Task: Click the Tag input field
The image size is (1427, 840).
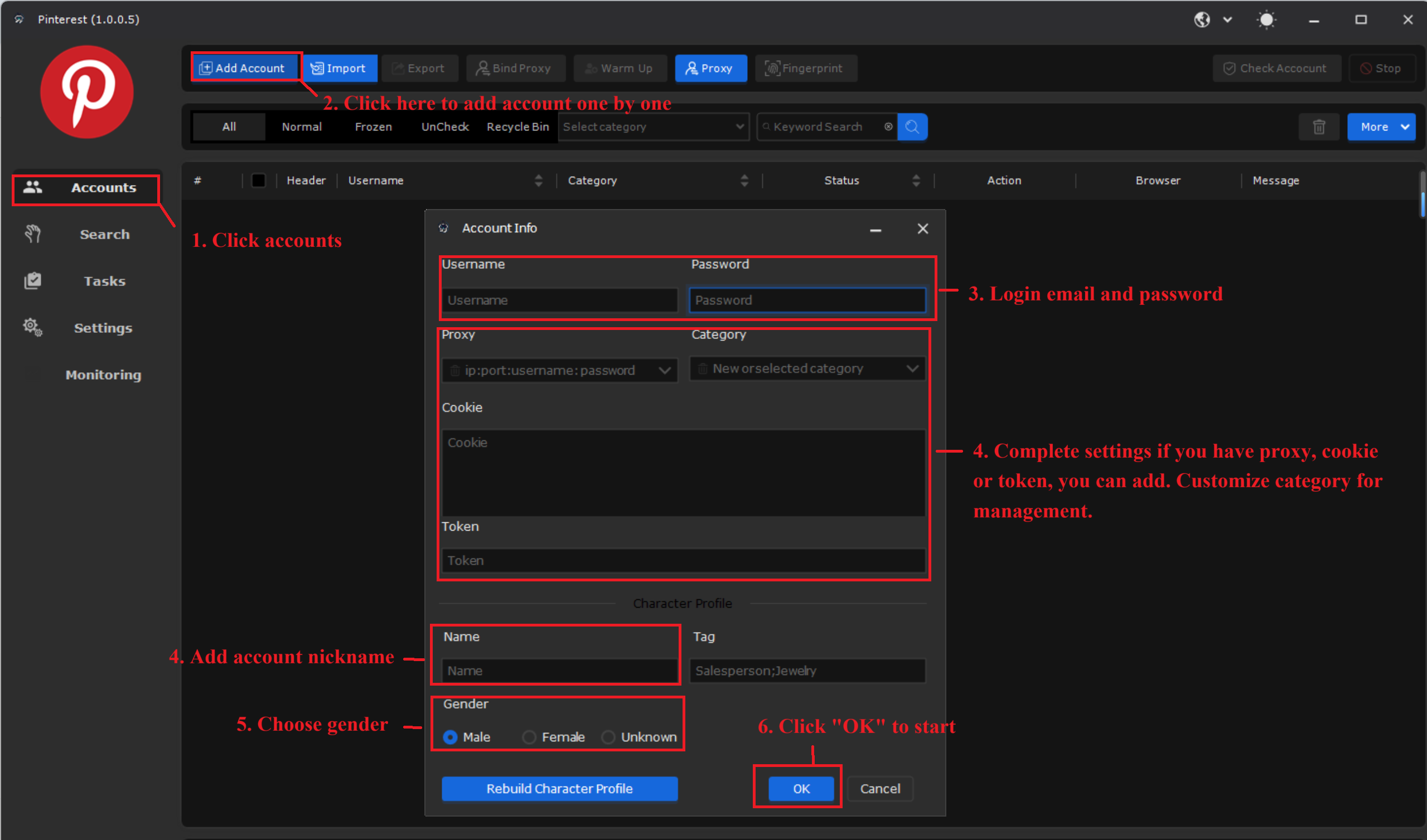Action: point(807,671)
